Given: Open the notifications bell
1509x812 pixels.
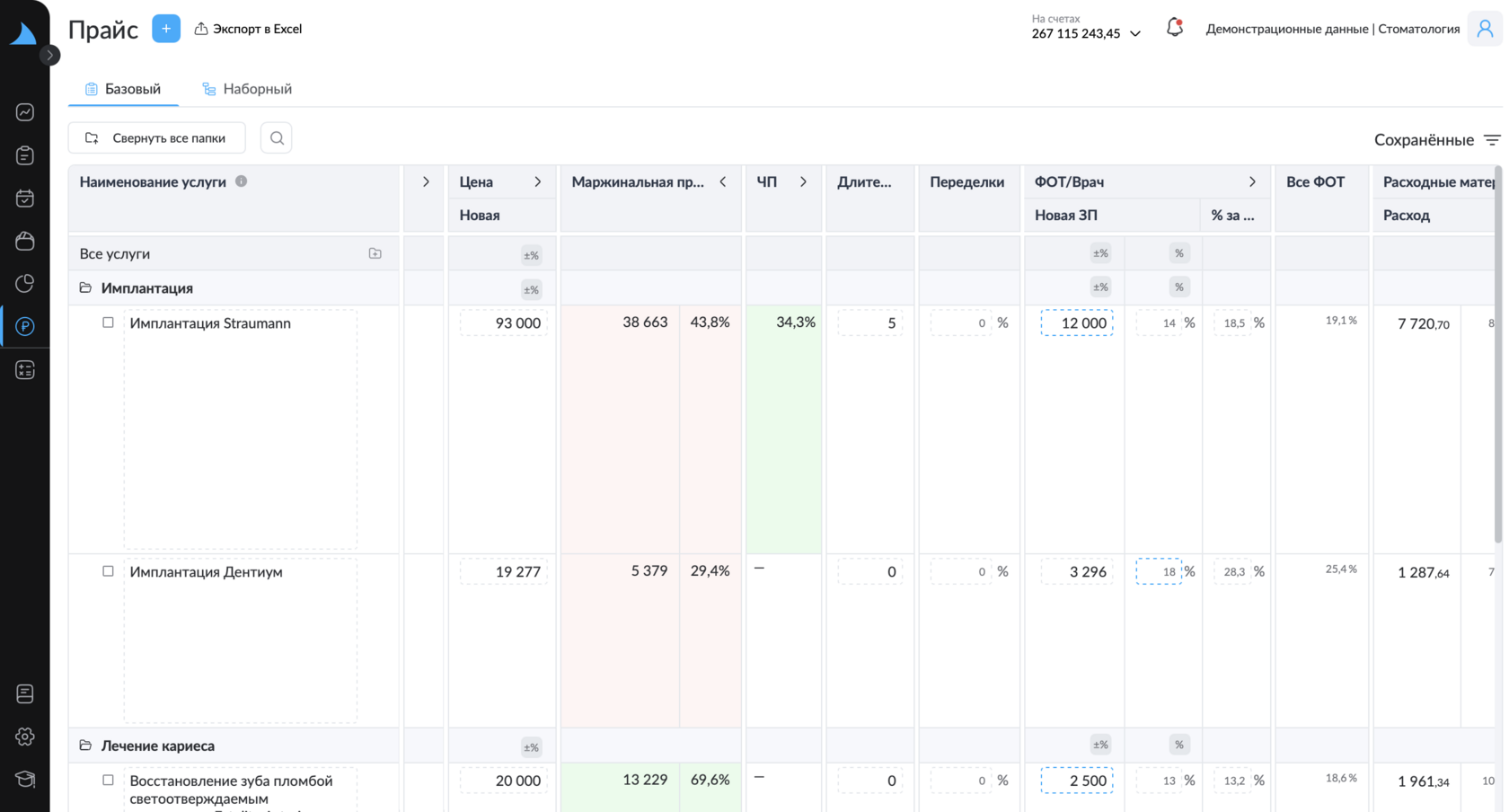Looking at the screenshot, I should coord(1174,28).
